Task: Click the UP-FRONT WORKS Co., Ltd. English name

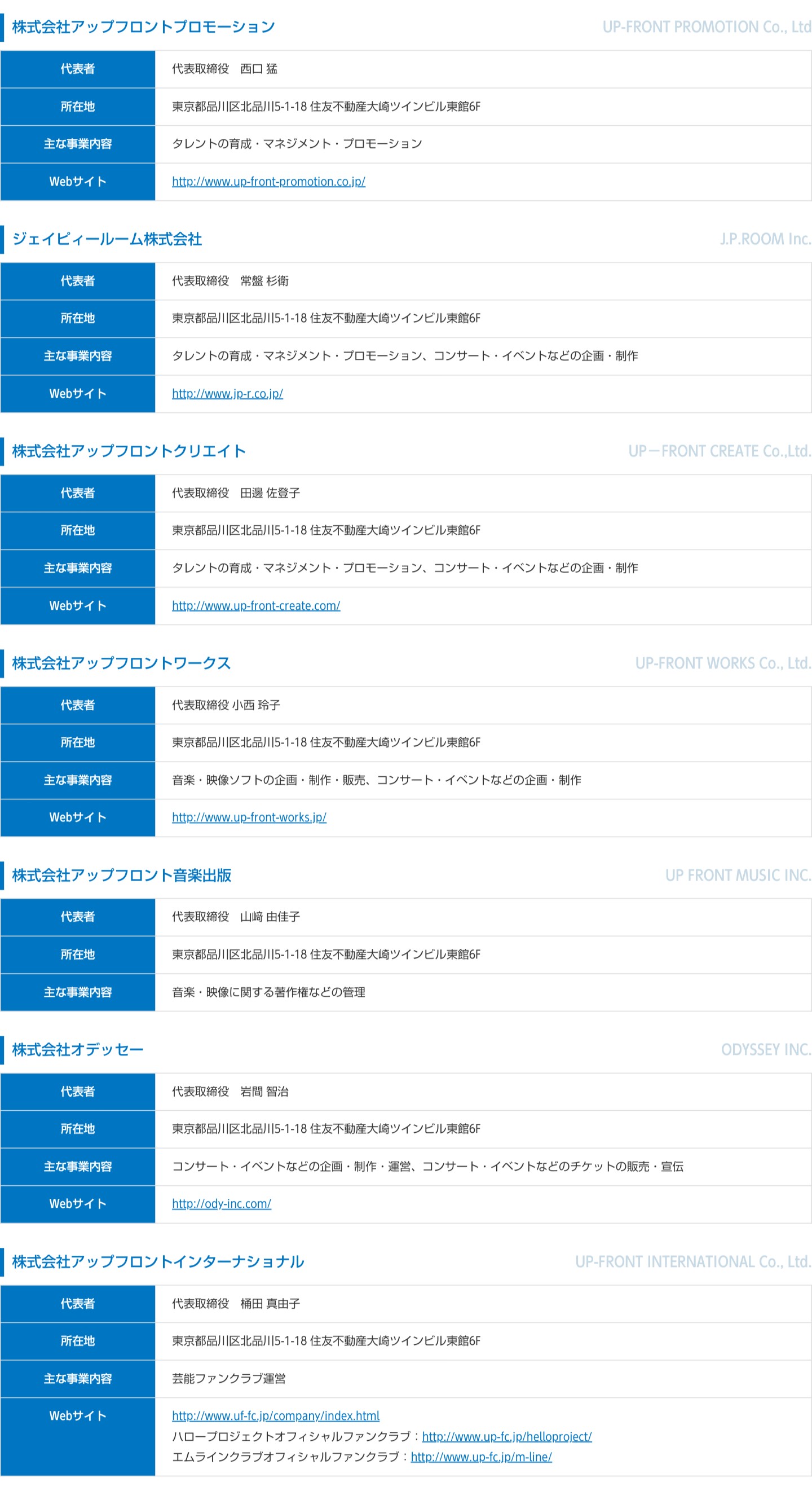Action: point(723,663)
